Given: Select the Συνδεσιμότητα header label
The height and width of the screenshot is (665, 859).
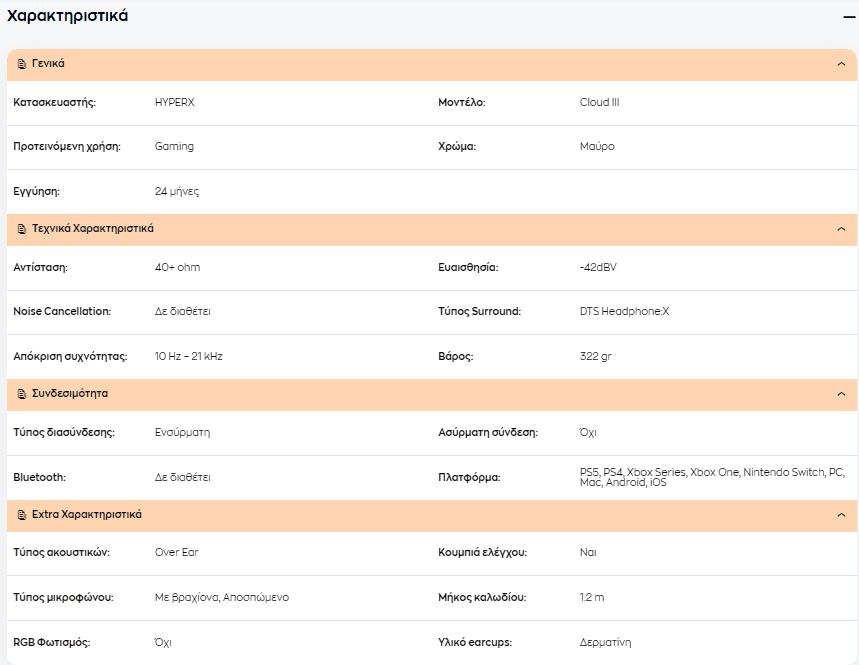Looking at the screenshot, I should 70,393.
